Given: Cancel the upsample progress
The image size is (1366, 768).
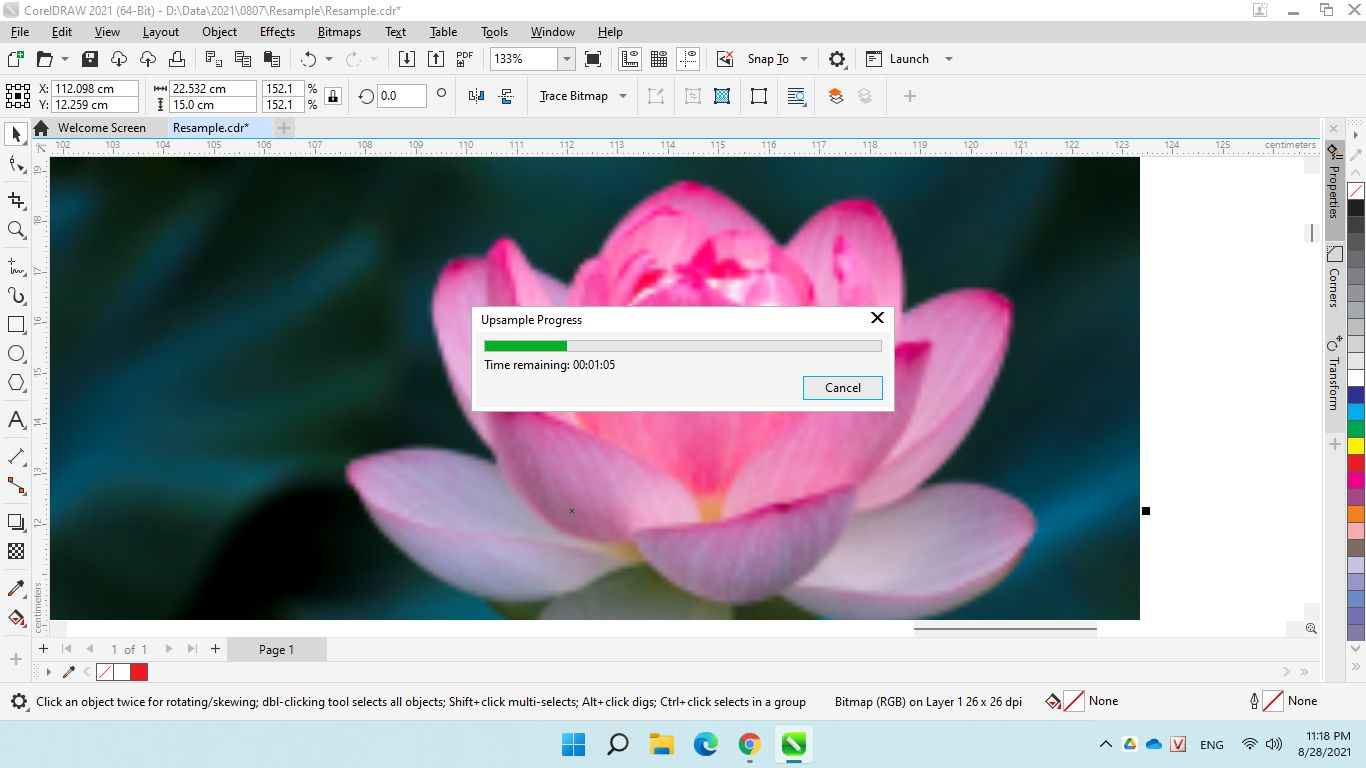Looking at the screenshot, I should pos(842,388).
